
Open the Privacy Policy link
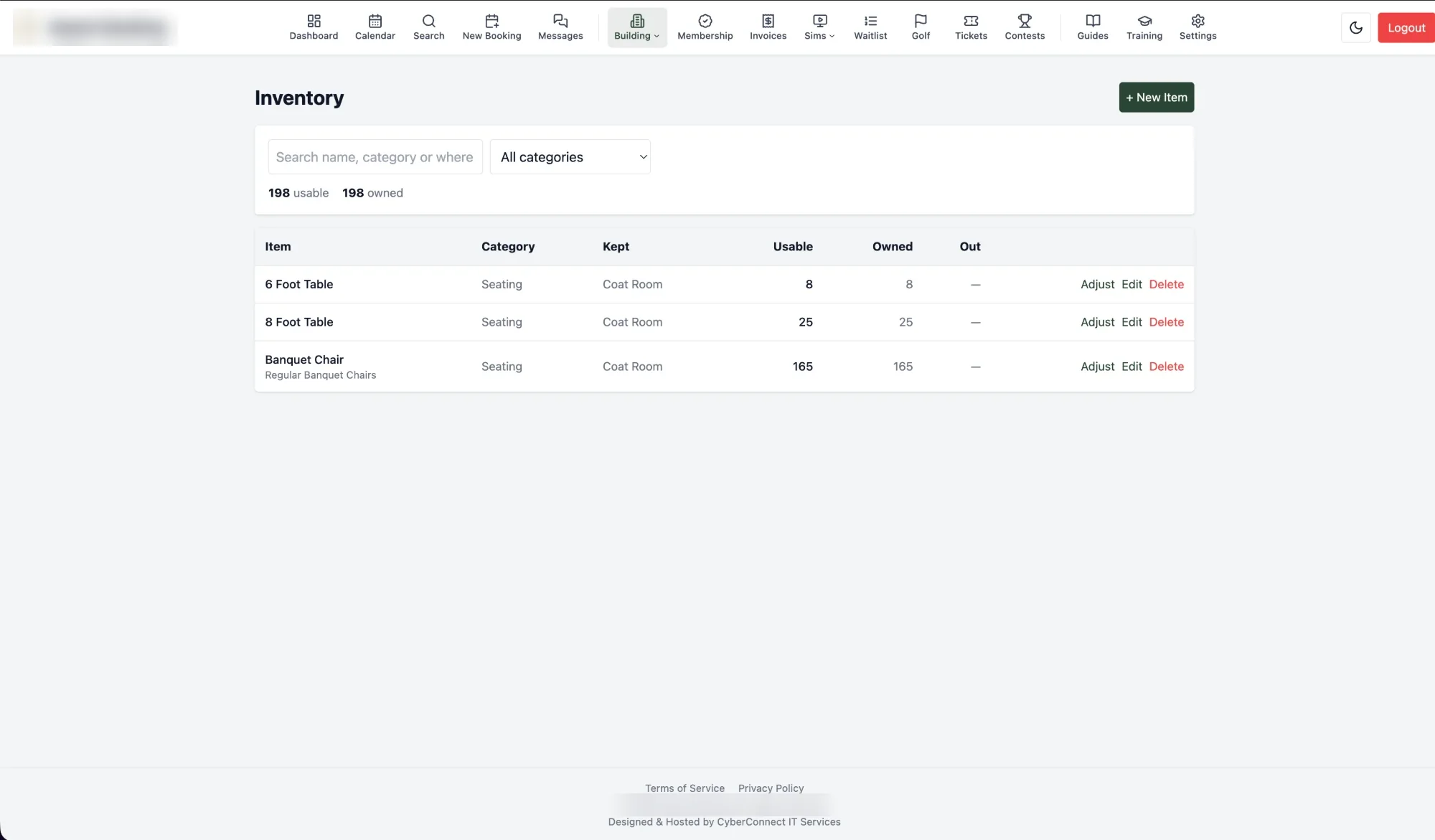[771, 788]
